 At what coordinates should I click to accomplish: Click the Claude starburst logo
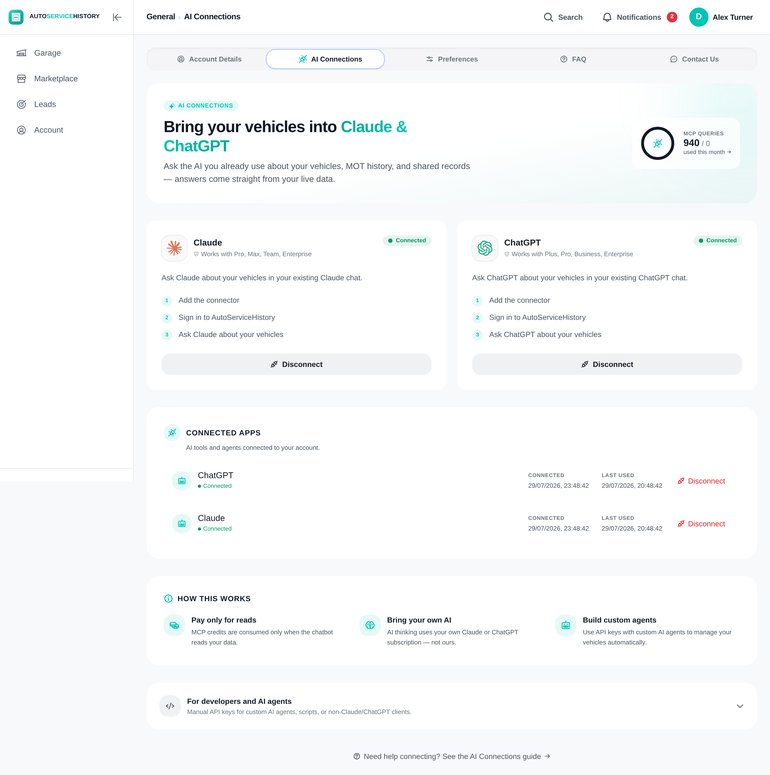coord(174,248)
